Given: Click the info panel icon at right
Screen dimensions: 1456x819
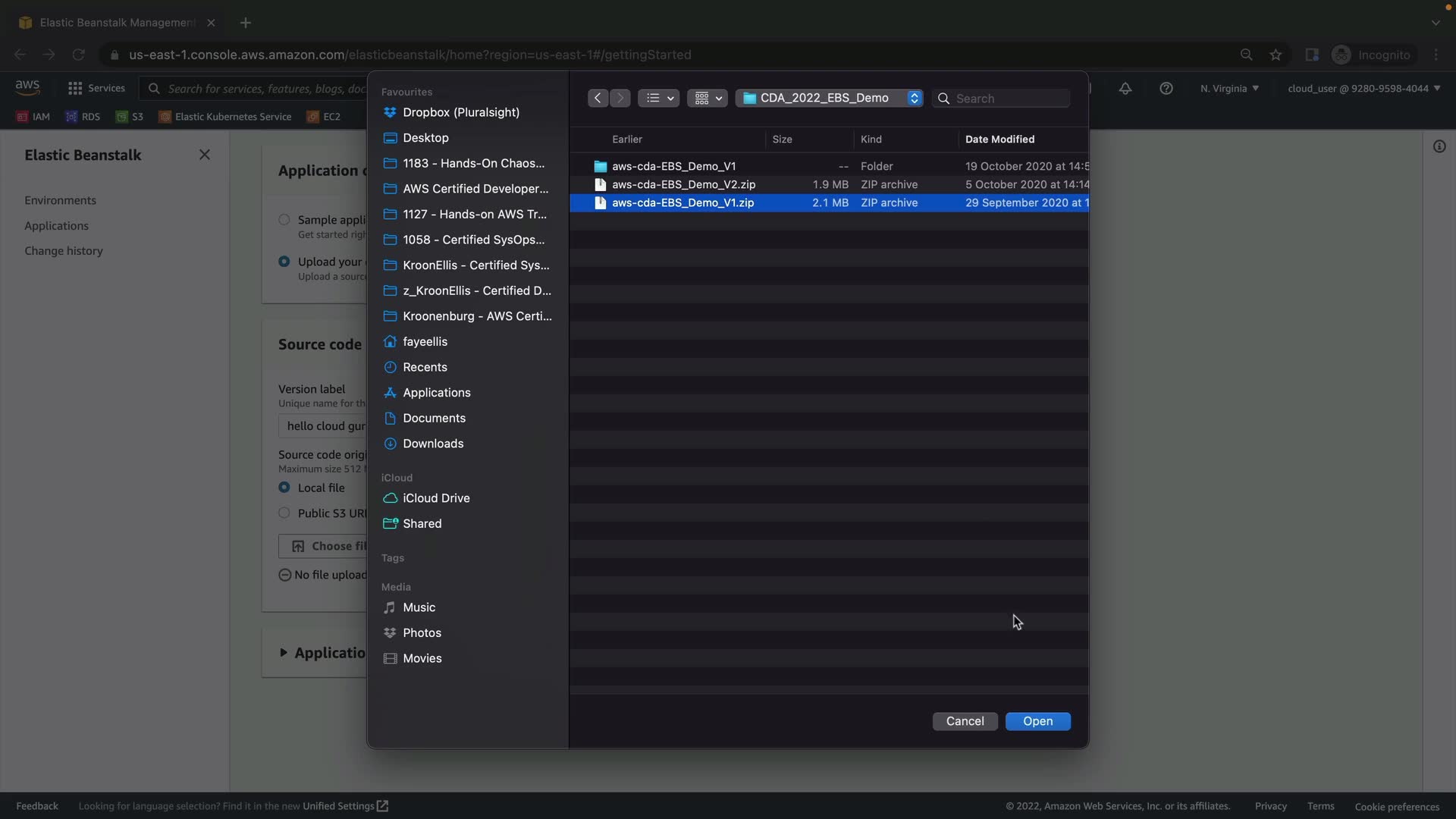Looking at the screenshot, I should point(1439,146).
